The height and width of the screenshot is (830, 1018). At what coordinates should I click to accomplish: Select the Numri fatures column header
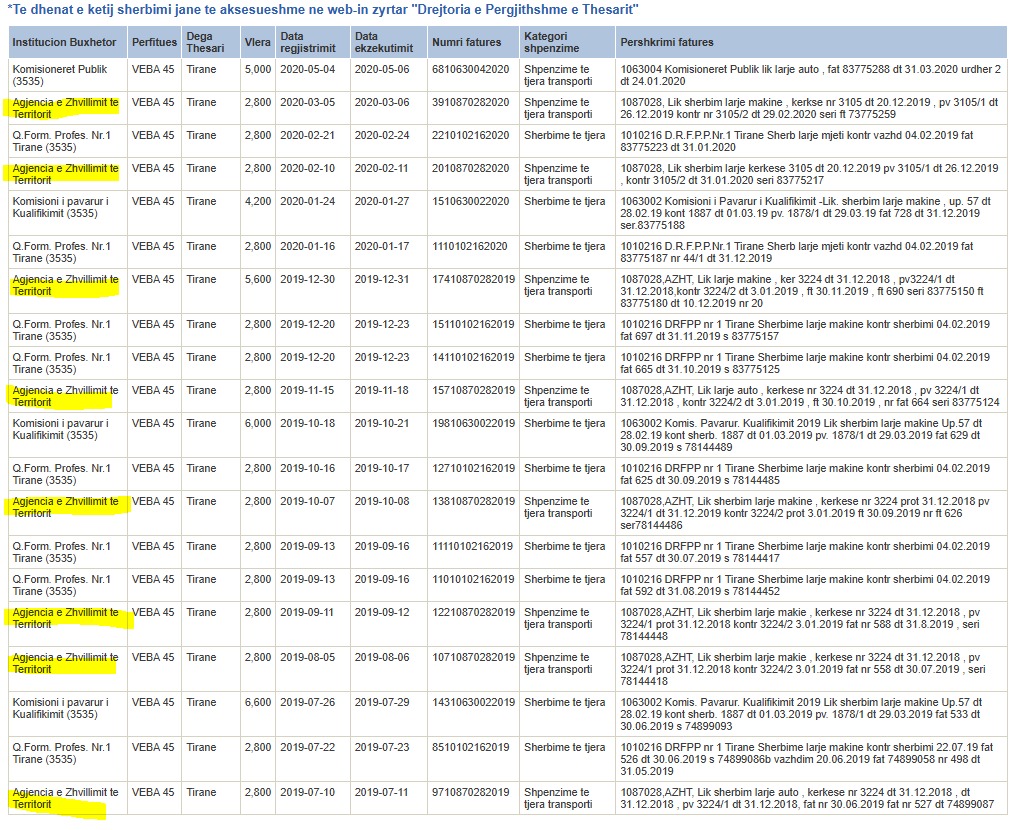466,43
